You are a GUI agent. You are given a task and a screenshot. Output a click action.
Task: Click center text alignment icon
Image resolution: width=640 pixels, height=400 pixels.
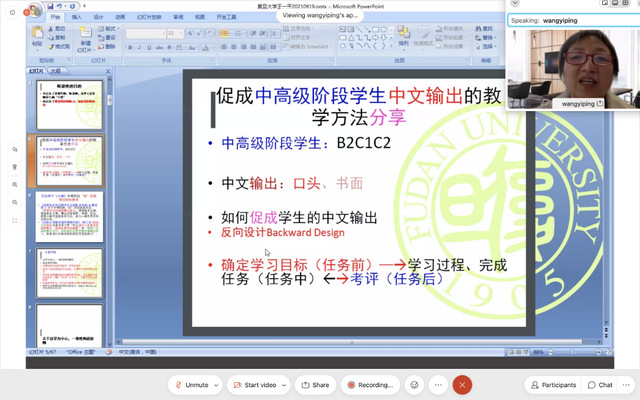click(x=234, y=47)
